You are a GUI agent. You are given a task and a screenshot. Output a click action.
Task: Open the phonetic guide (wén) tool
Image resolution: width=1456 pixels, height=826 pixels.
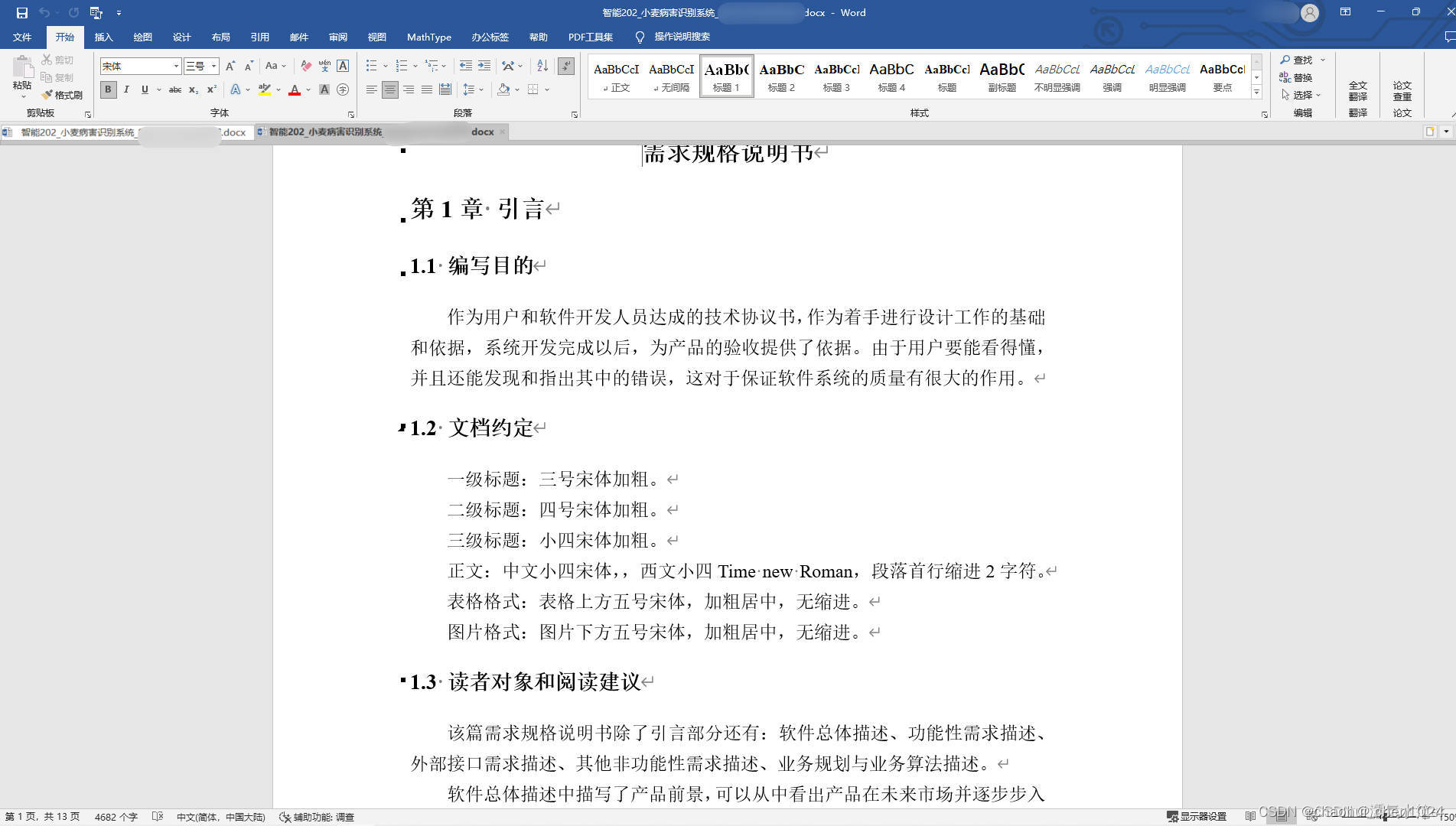(324, 66)
